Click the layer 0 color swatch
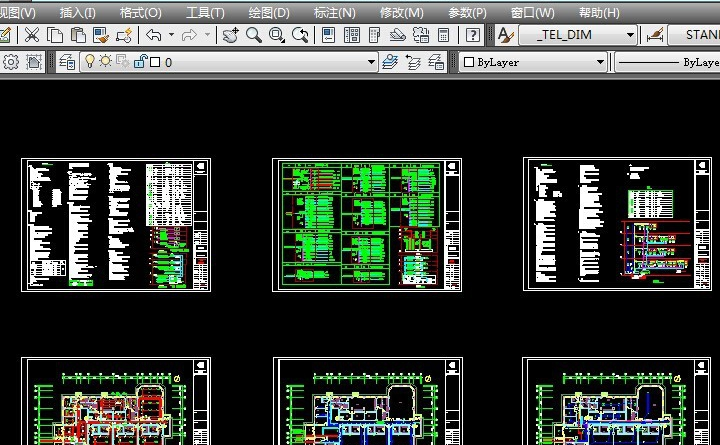Viewport: 720px width, 445px height. click(155, 62)
